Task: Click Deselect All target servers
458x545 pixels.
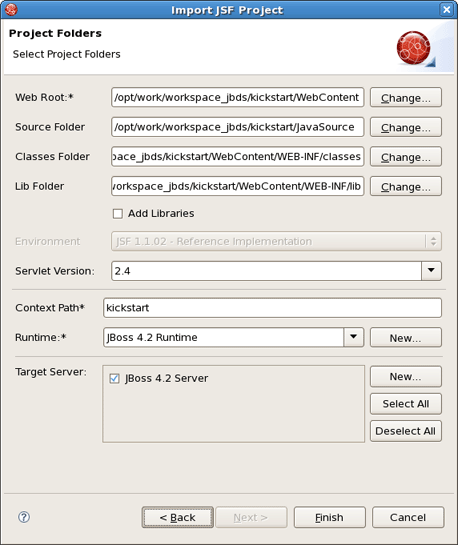Action: [406, 431]
